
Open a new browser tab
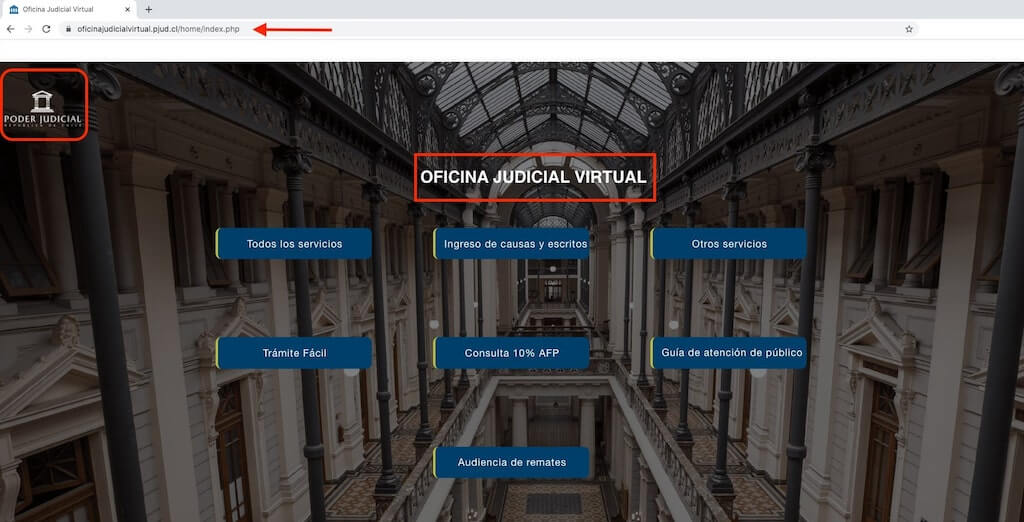click(x=148, y=10)
